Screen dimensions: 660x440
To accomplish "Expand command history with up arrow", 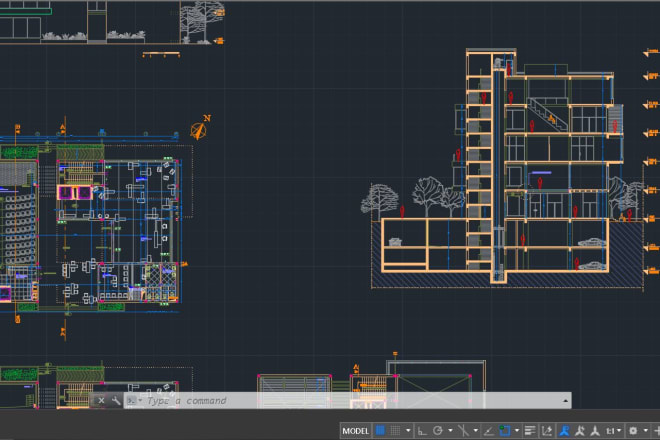I will click(x=566, y=401).
